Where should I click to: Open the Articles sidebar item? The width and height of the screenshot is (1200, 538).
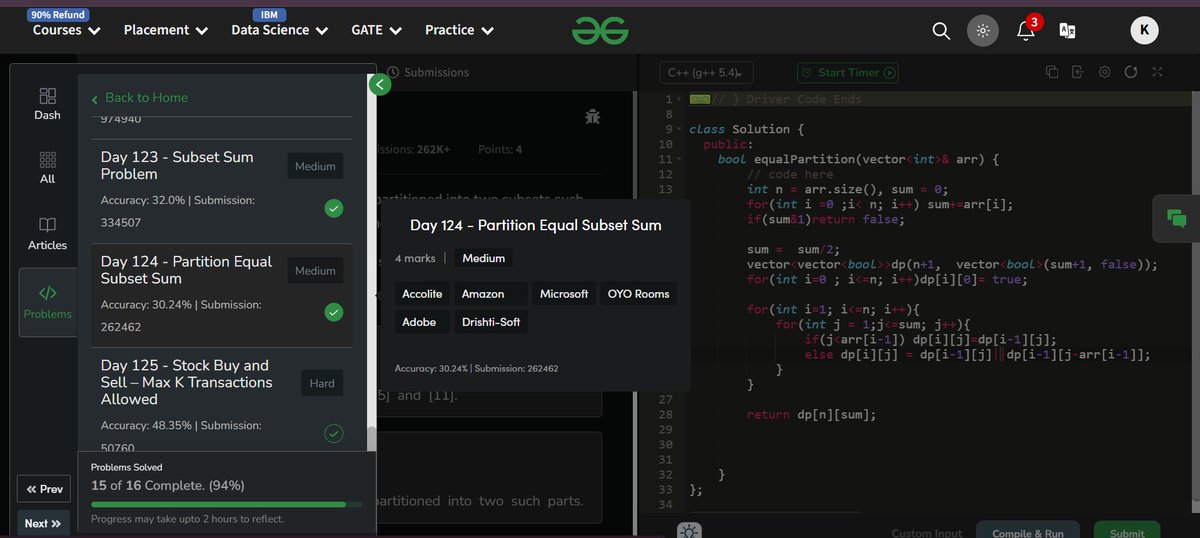point(47,232)
